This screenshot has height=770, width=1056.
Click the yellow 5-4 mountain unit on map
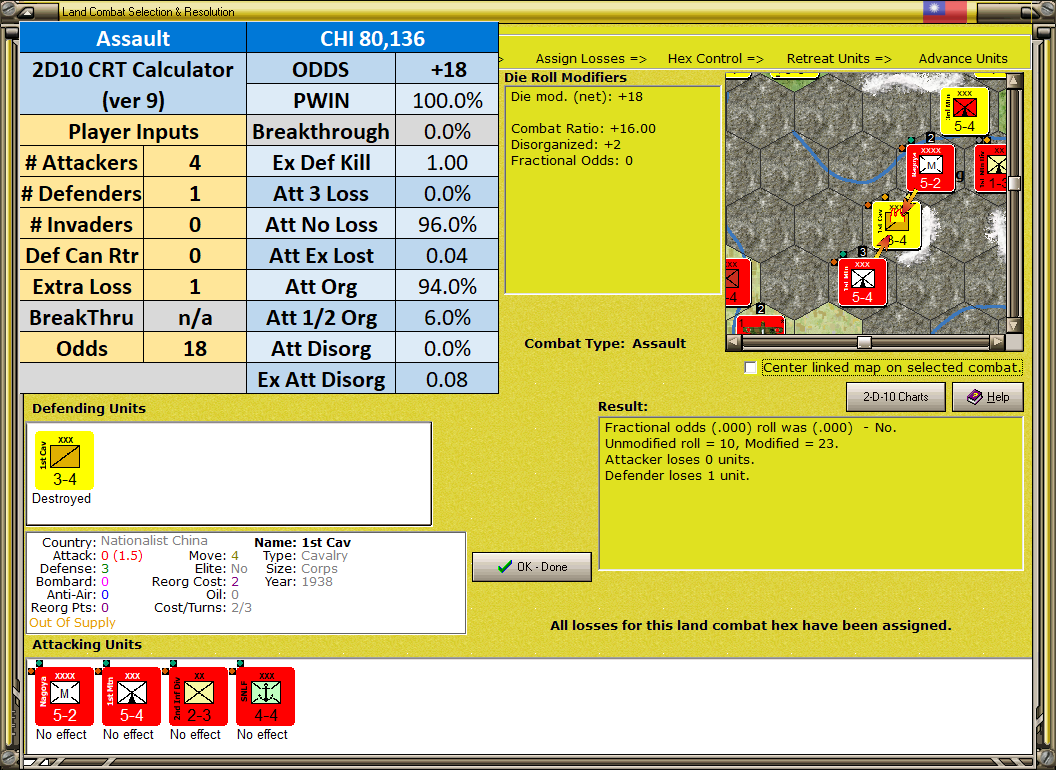(964, 112)
